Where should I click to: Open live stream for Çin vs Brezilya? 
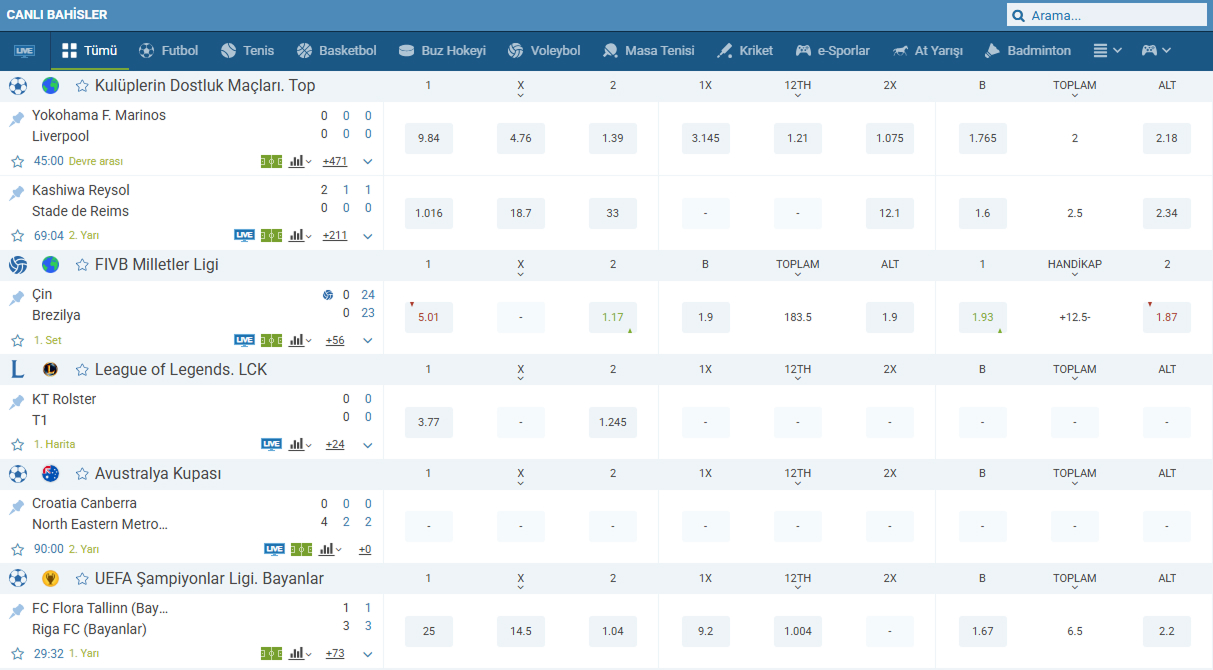[x=244, y=340]
